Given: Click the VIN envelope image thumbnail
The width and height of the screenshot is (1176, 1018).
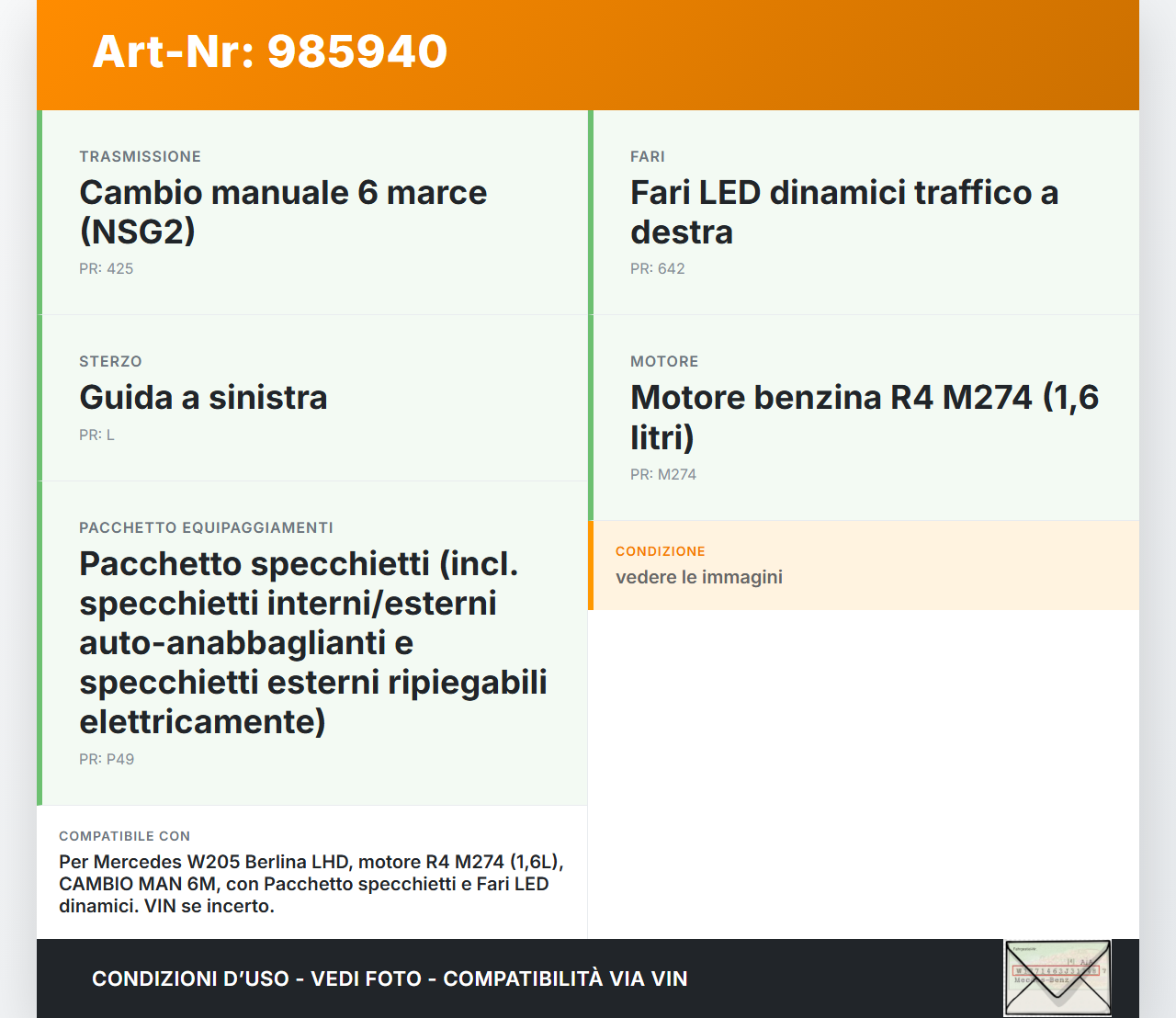Looking at the screenshot, I should coord(1057,978).
